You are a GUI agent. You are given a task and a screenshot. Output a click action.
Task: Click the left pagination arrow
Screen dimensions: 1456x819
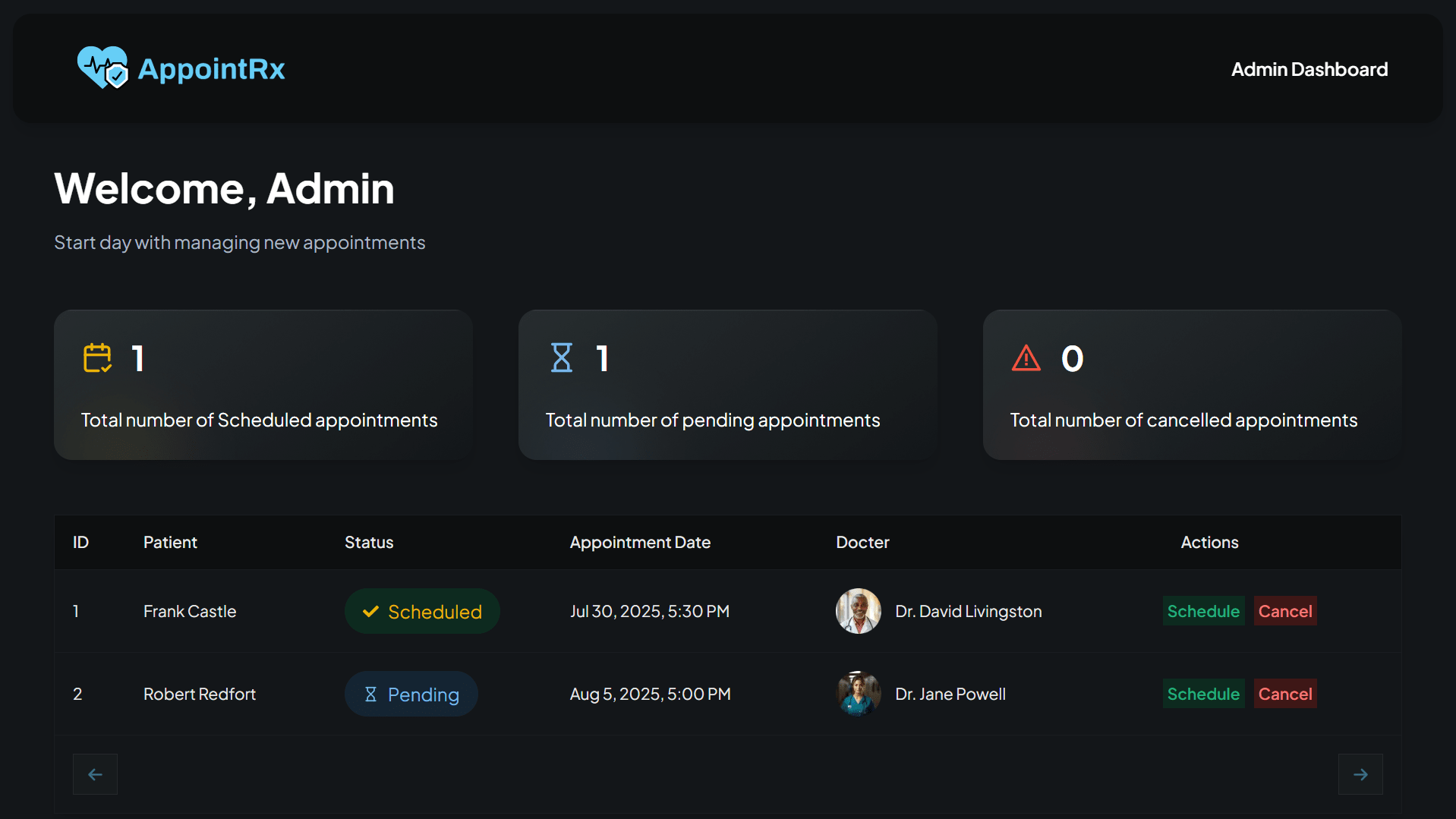pos(95,774)
